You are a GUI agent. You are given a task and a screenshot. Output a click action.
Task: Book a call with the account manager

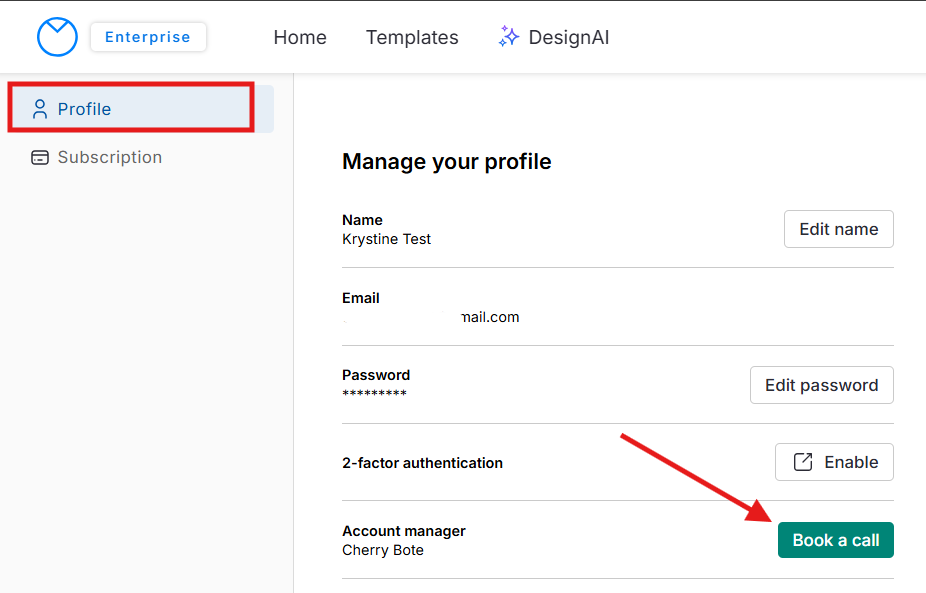click(835, 540)
